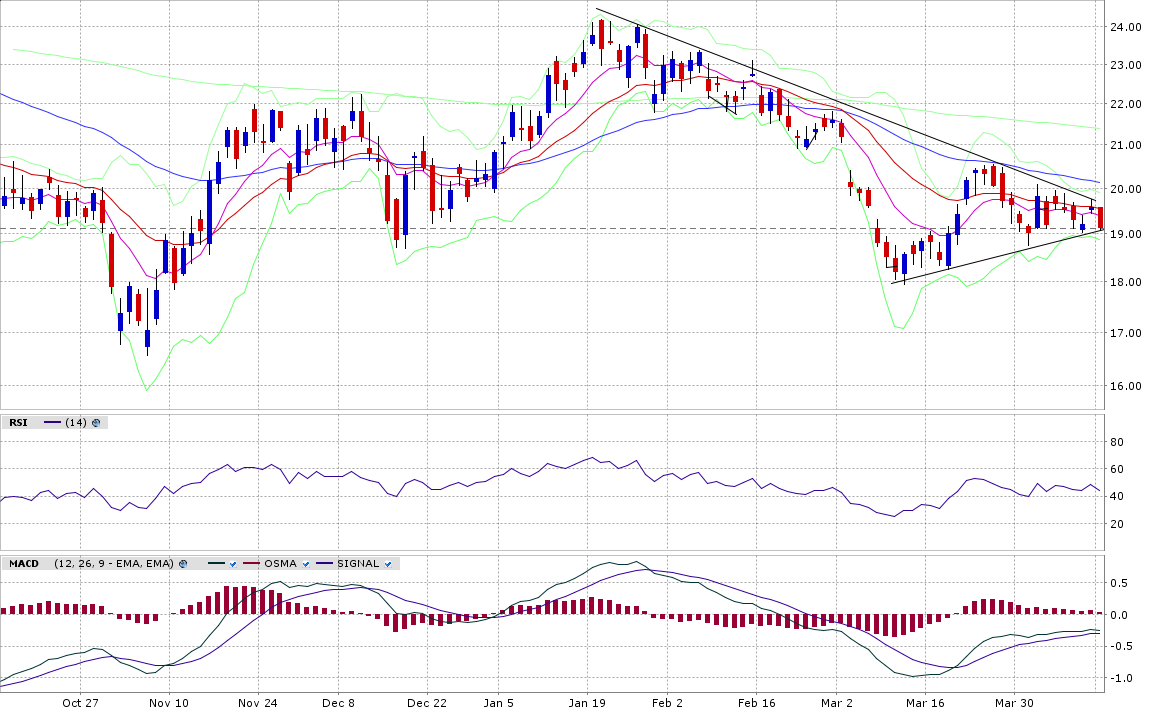Click the RSI 20 level axis label
The image size is (1150, 717).
1117,524
